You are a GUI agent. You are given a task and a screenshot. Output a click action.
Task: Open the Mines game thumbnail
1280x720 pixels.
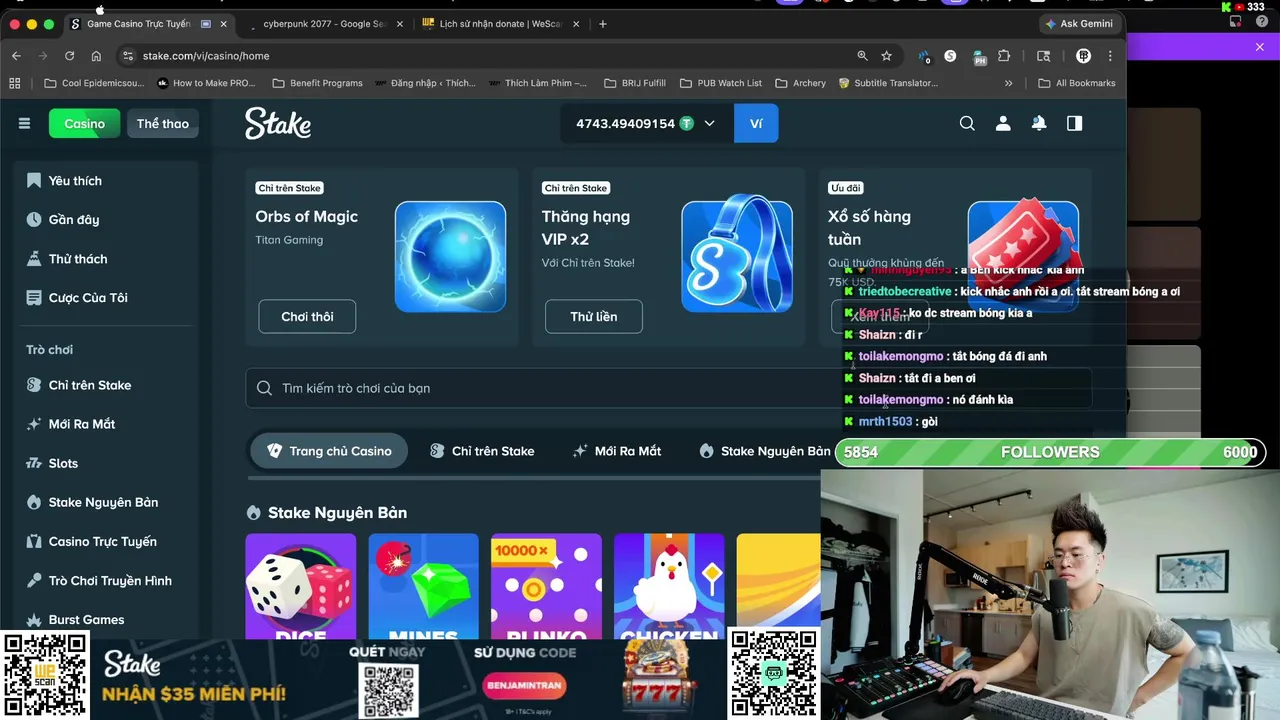pos(423,586)
